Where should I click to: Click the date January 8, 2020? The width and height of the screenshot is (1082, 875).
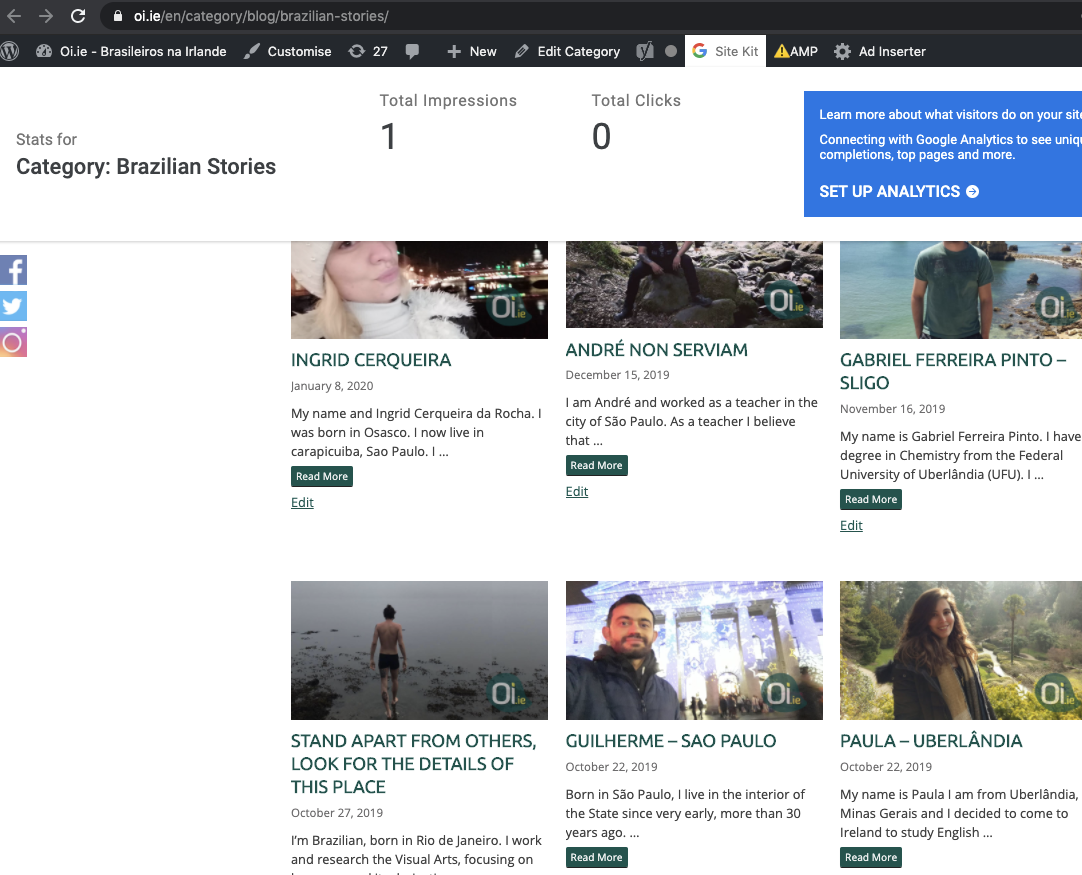click(x=332, y=386)
